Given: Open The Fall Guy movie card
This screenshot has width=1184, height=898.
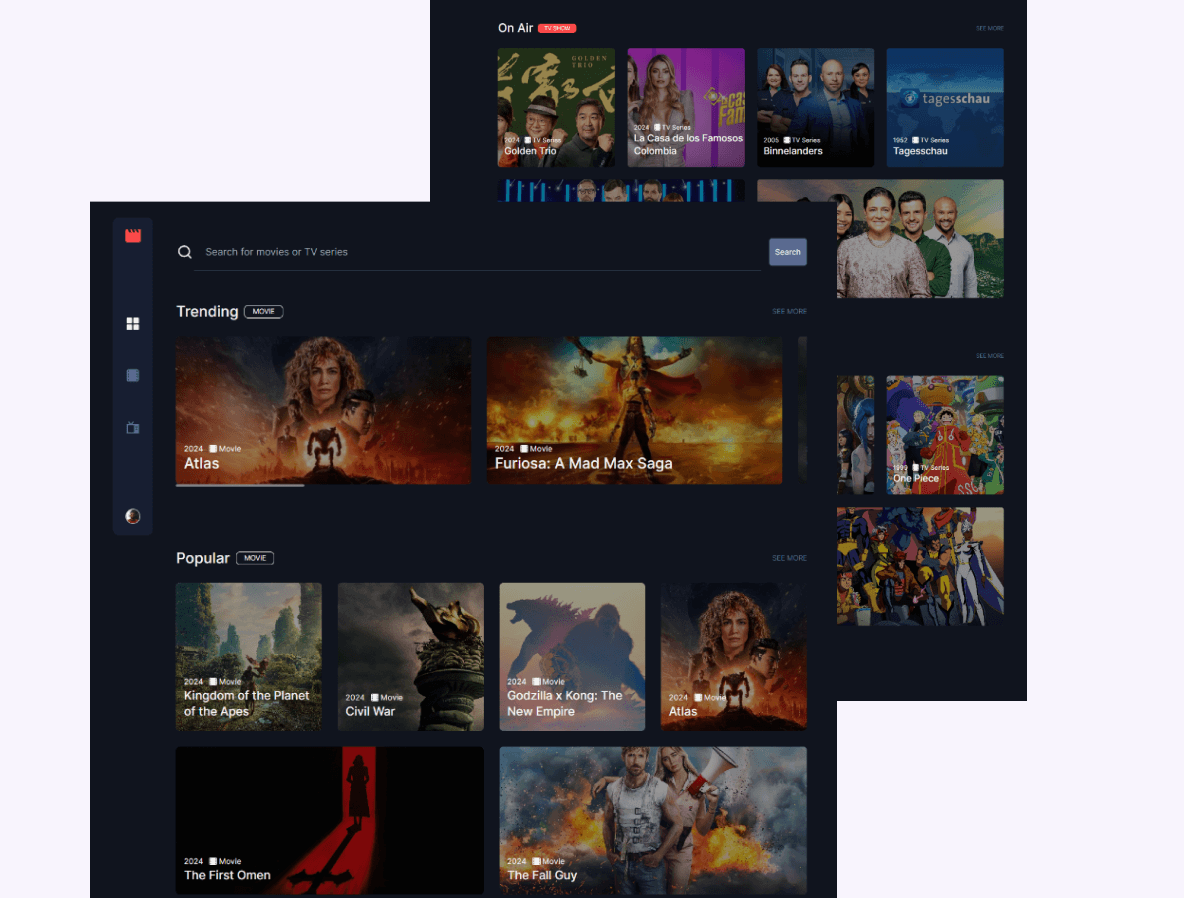Looking at the screenshot, I should click(653, 820).
